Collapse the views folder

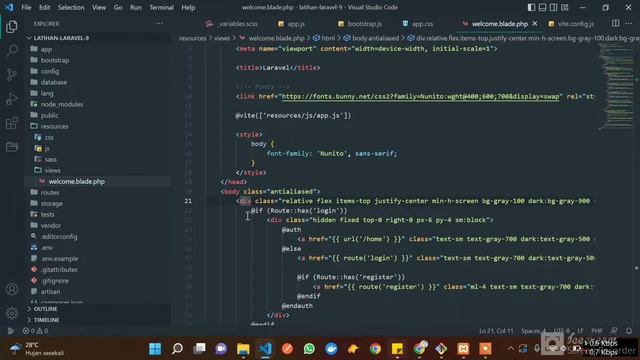pyautogui.click(x=53, y=170)
